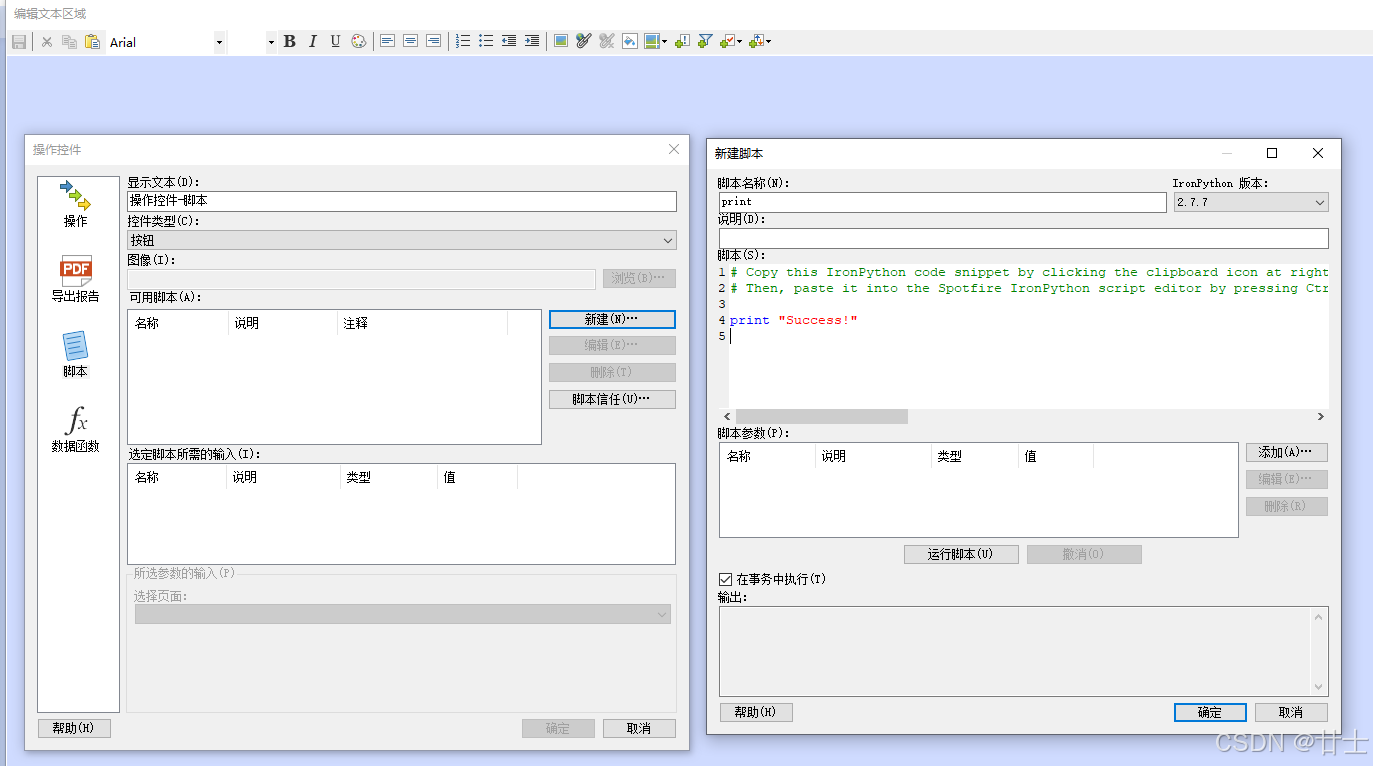The height and width of the screenshot is (766, 1373).
Task: Click 添加(A)… to add script parameter
Action: 1287,452
